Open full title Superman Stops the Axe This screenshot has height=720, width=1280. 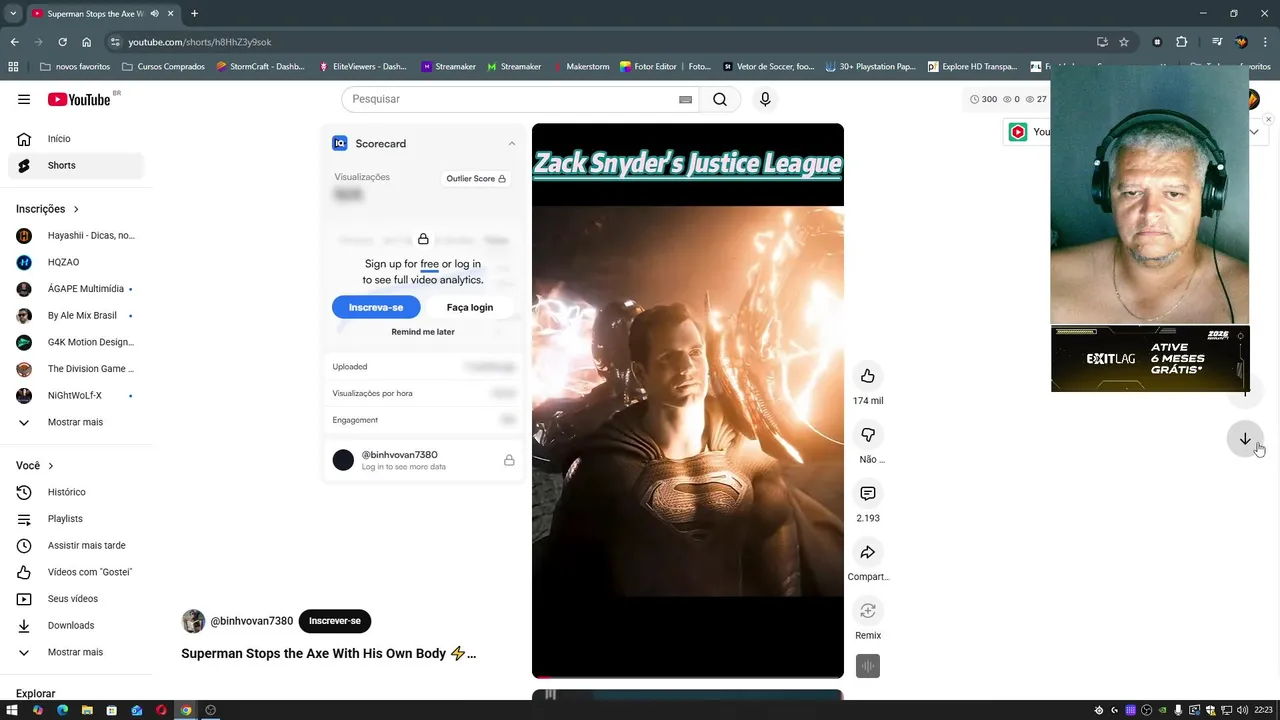[328, 654]
